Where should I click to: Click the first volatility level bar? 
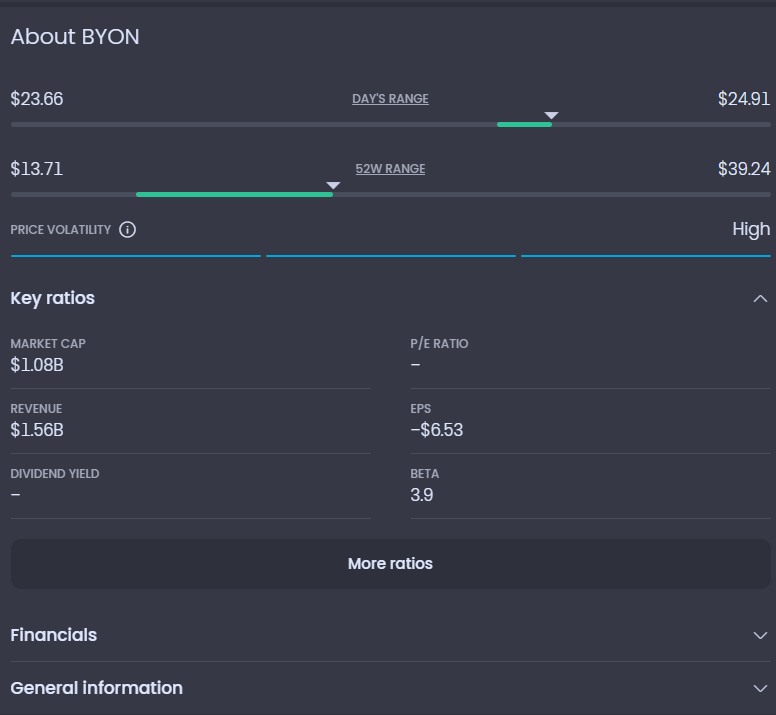[x=136, y=256]
